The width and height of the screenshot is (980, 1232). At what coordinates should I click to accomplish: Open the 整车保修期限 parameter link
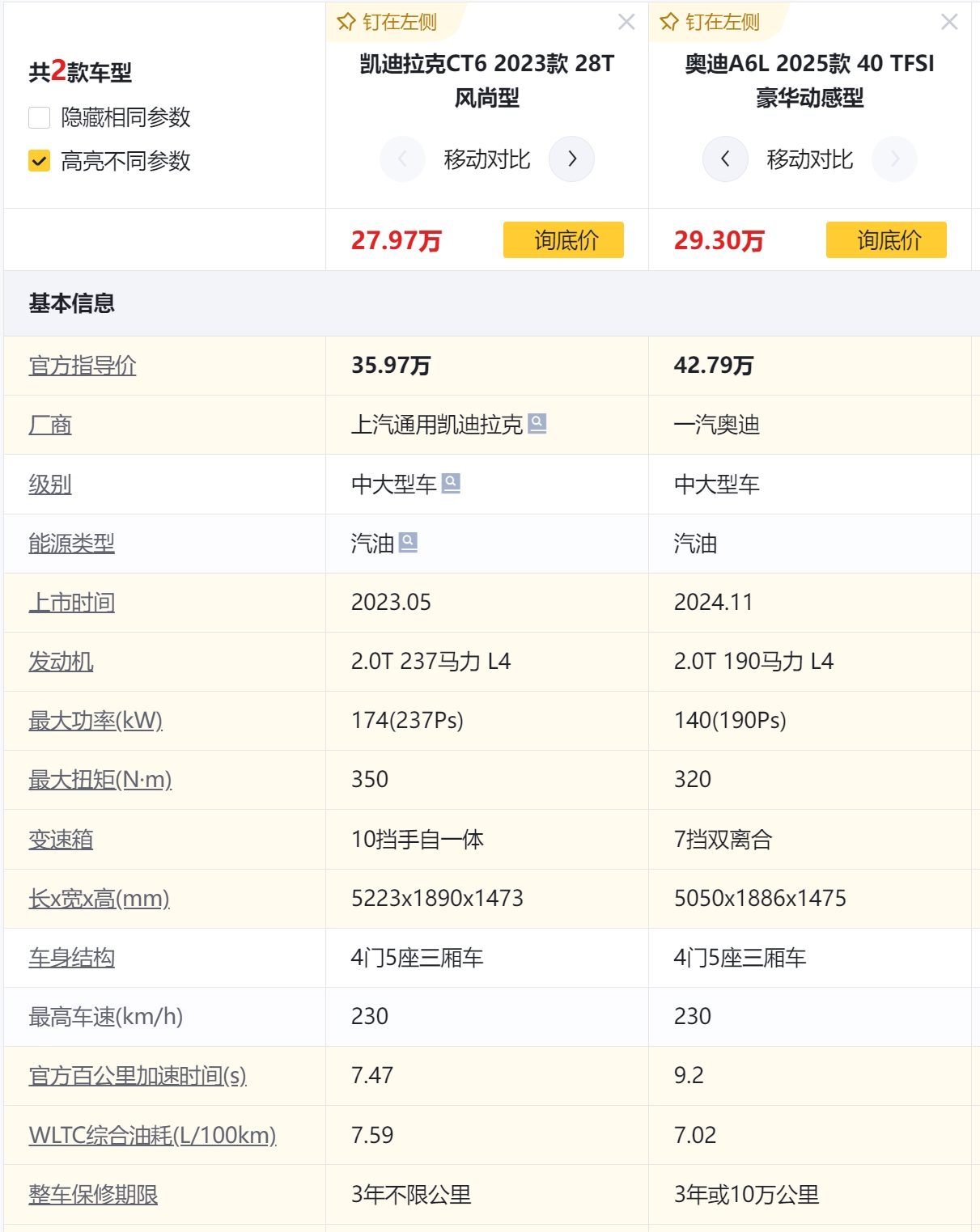pos(93,1194)
